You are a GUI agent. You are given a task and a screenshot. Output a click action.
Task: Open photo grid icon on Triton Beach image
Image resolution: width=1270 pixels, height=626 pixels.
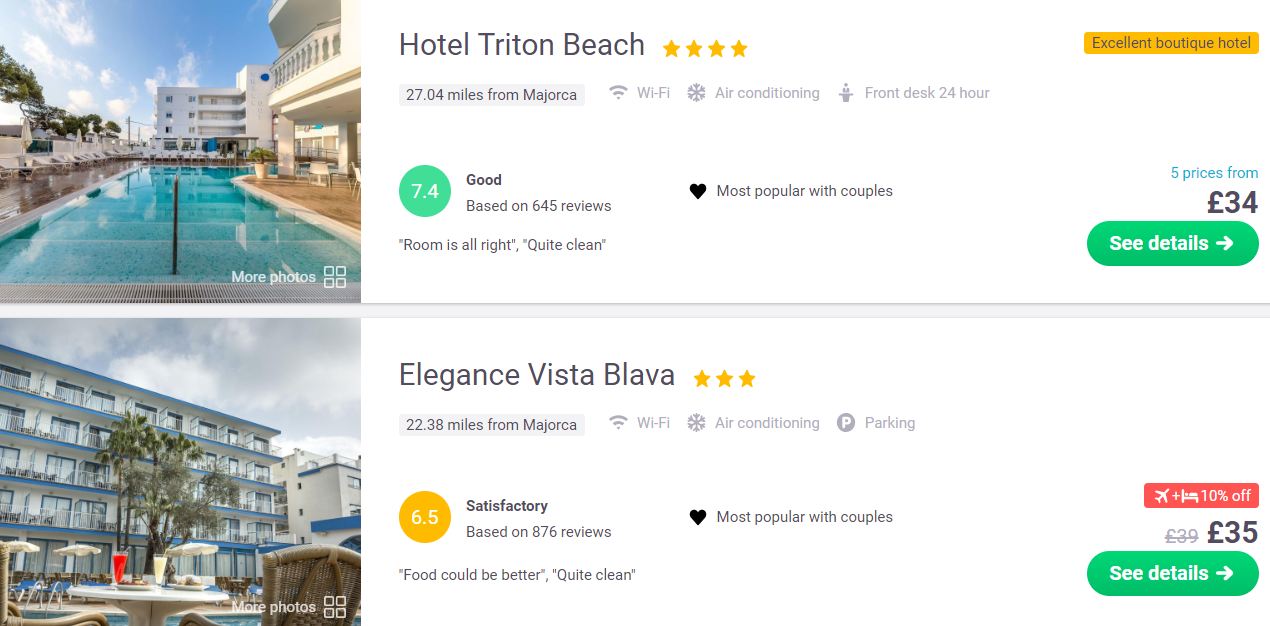pyautogui.click(x=335, y=277)
